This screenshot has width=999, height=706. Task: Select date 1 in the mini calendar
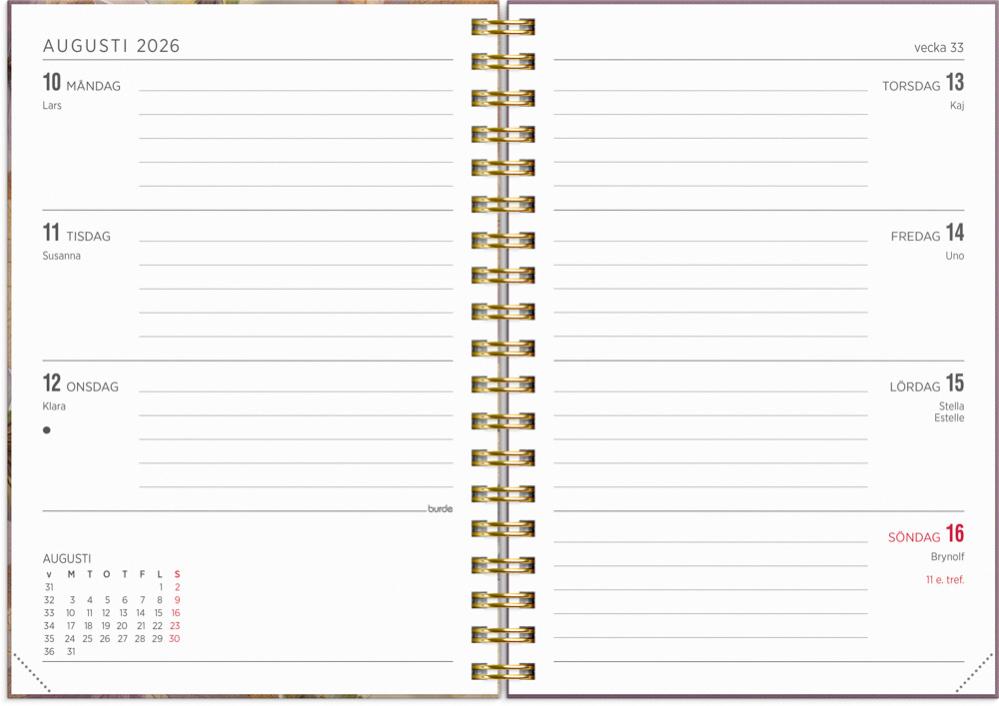(161, 587)
